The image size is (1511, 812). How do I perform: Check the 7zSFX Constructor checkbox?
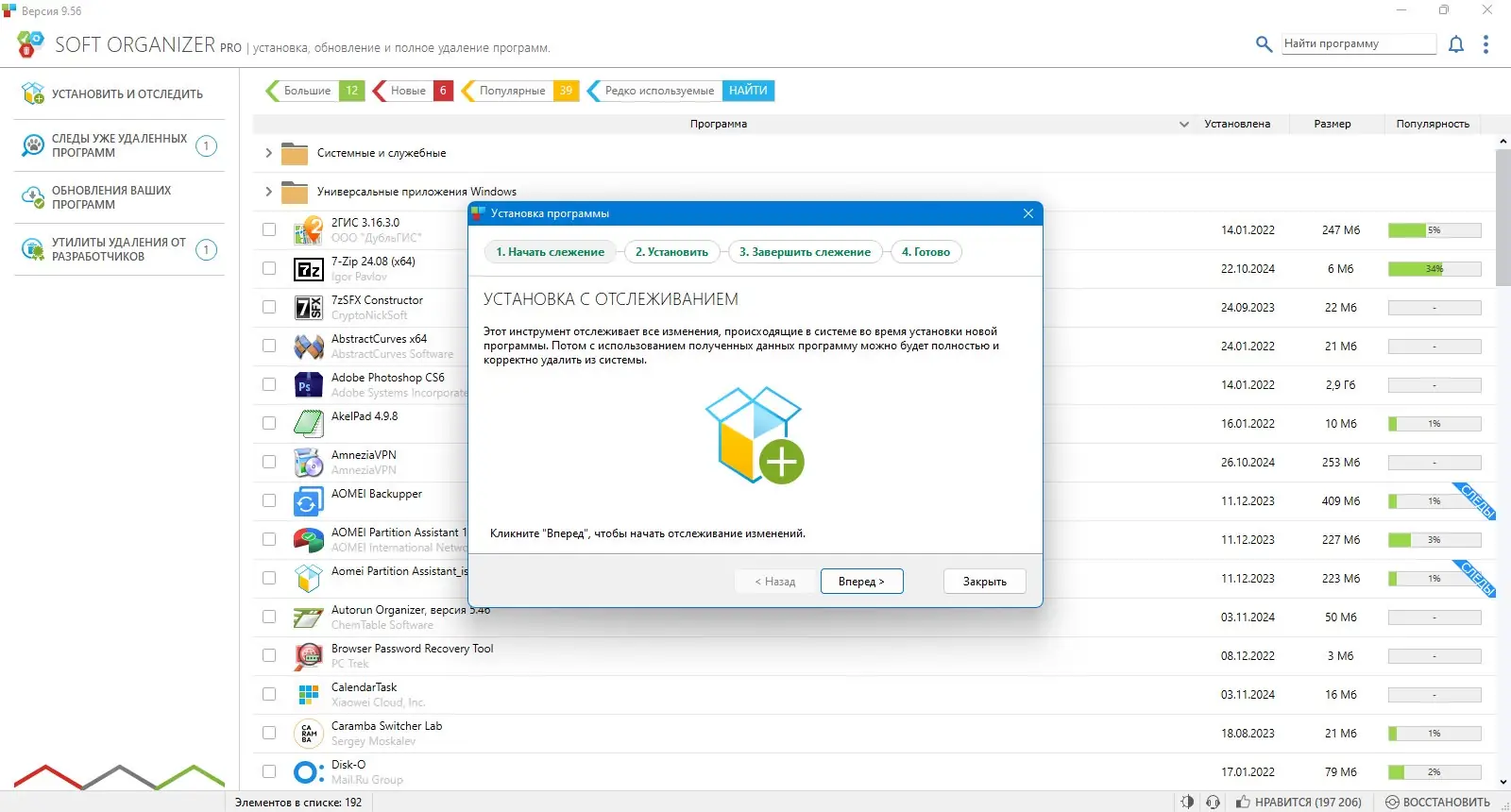[269, 307]
